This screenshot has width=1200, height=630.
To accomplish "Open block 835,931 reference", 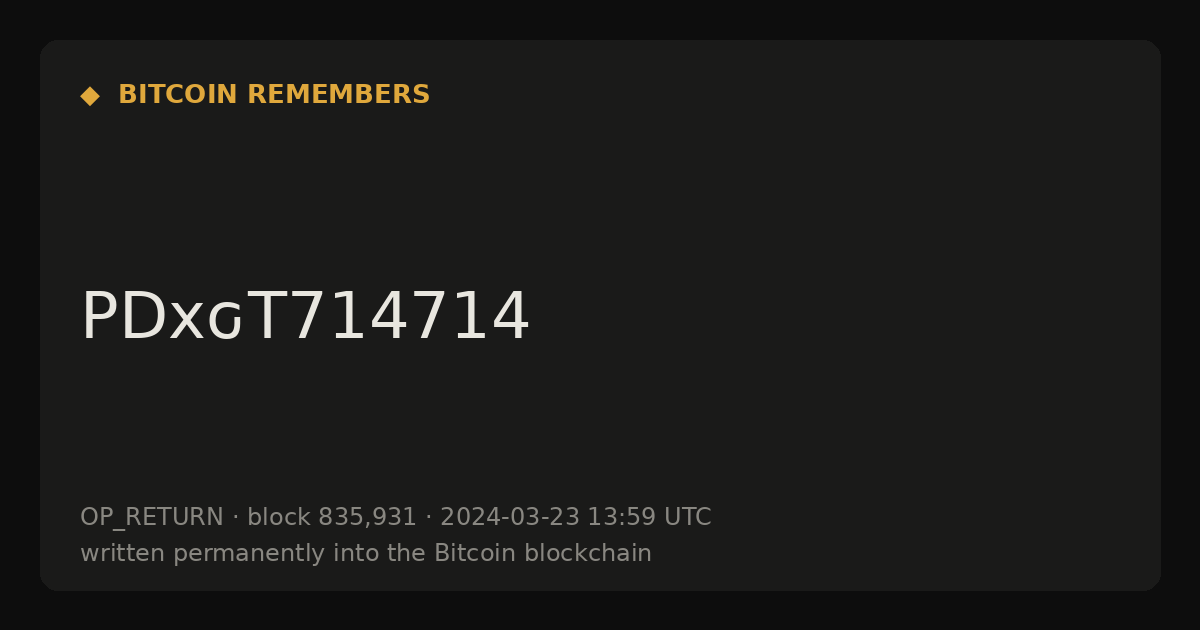I will tap(332, 518).
